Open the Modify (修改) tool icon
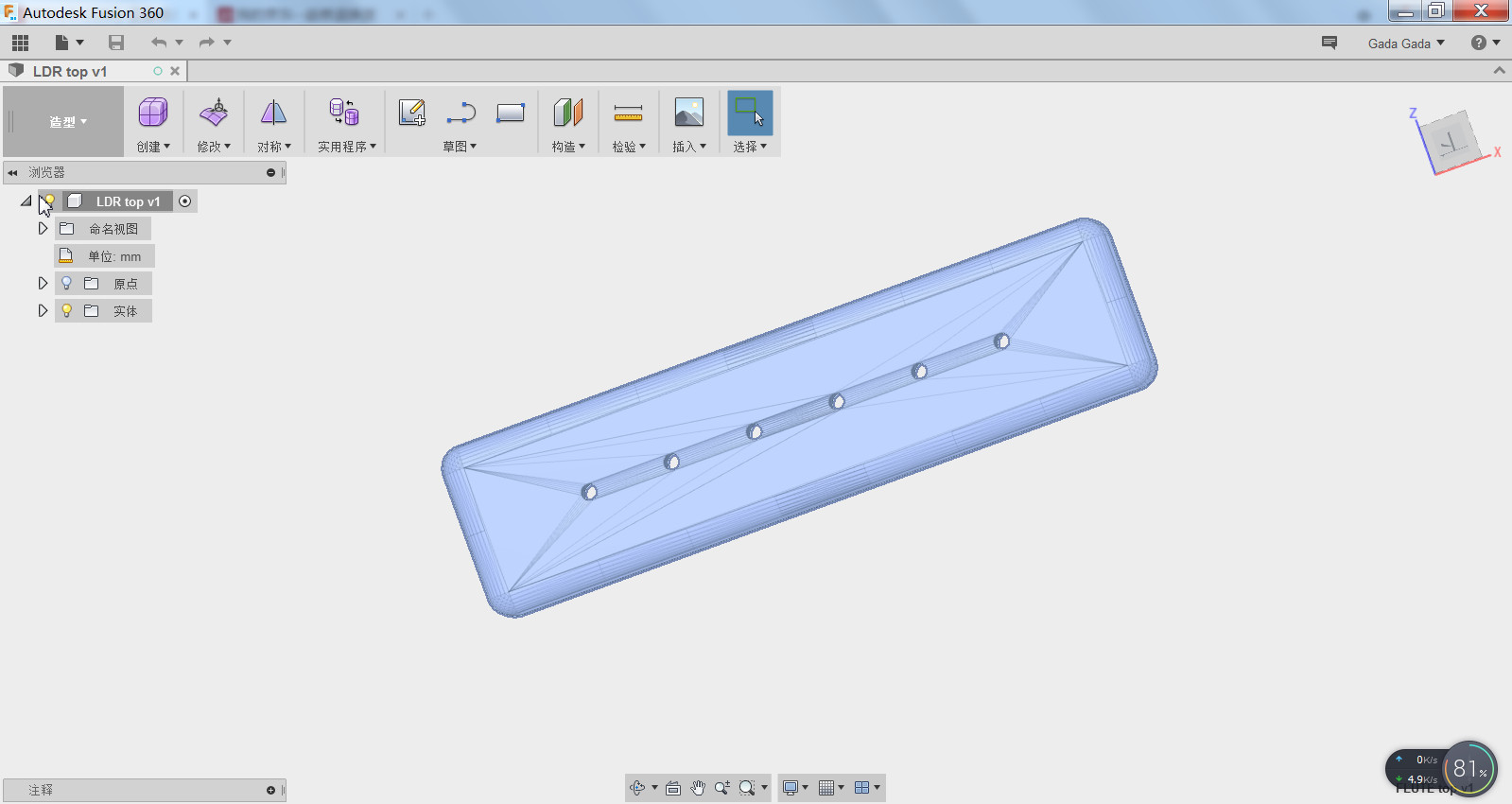The image size is (1512, 804). point(214,113)
